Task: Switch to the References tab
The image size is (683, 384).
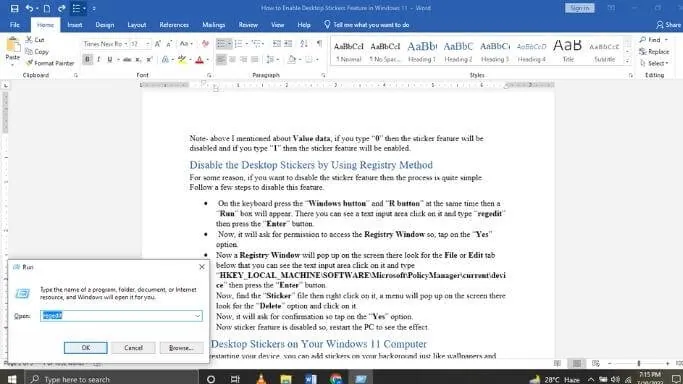Action: 174,25
